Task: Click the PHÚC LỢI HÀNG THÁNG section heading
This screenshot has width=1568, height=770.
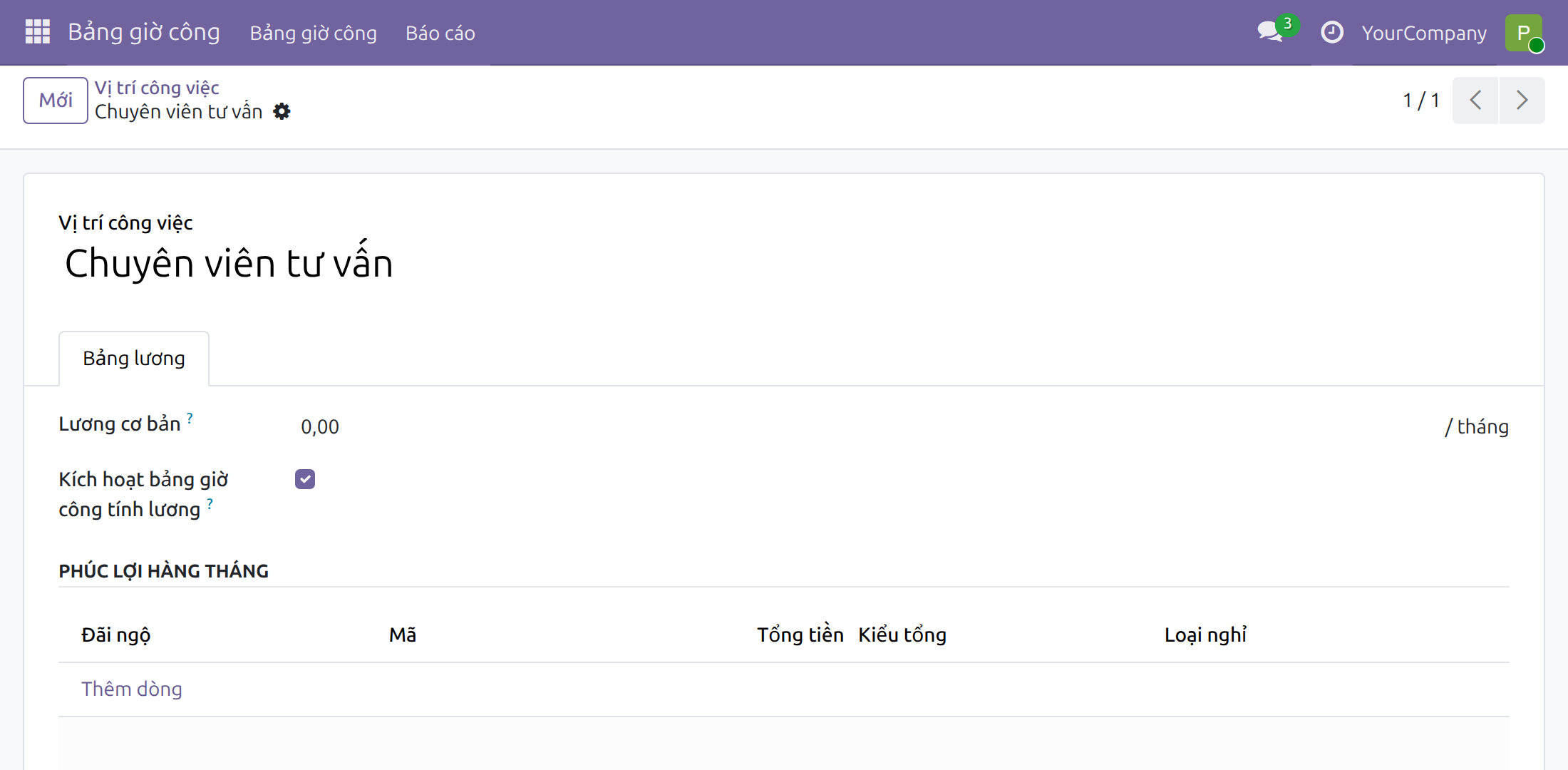Action: click(x=163, y=571)
